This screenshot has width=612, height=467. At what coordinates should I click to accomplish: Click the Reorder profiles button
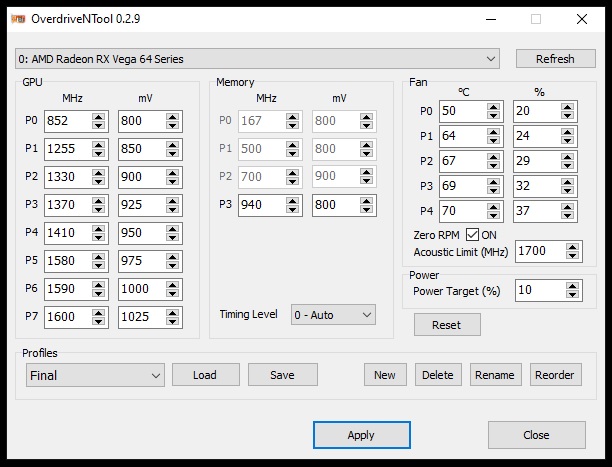[555, 375]
